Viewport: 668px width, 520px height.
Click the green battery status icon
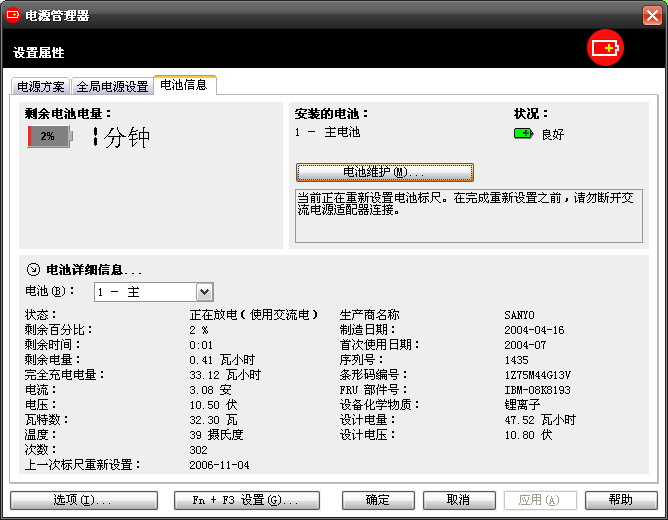pyautogui.click(x=523, y=133)
